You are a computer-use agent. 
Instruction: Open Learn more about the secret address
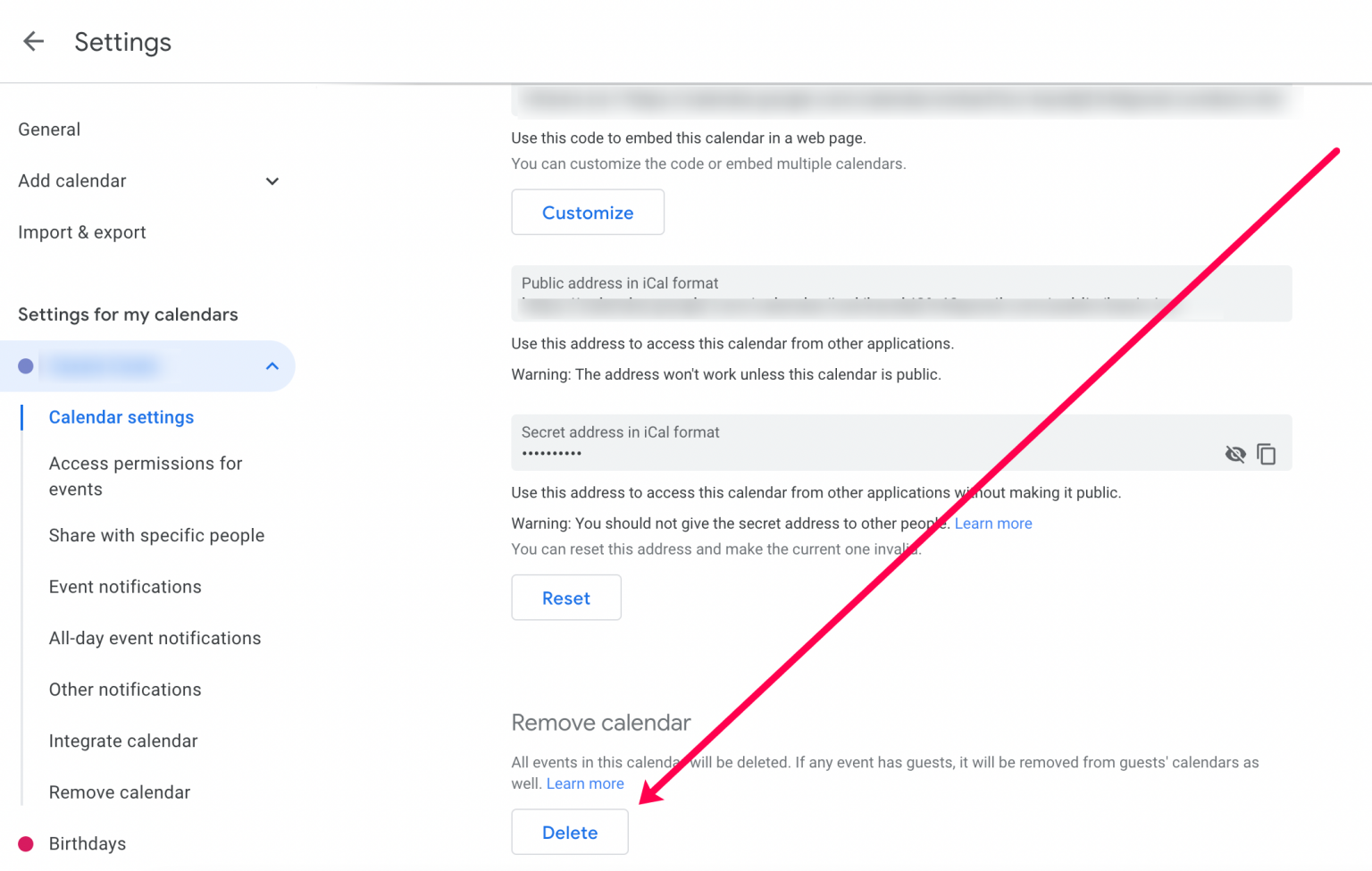(x=992, y=523)
